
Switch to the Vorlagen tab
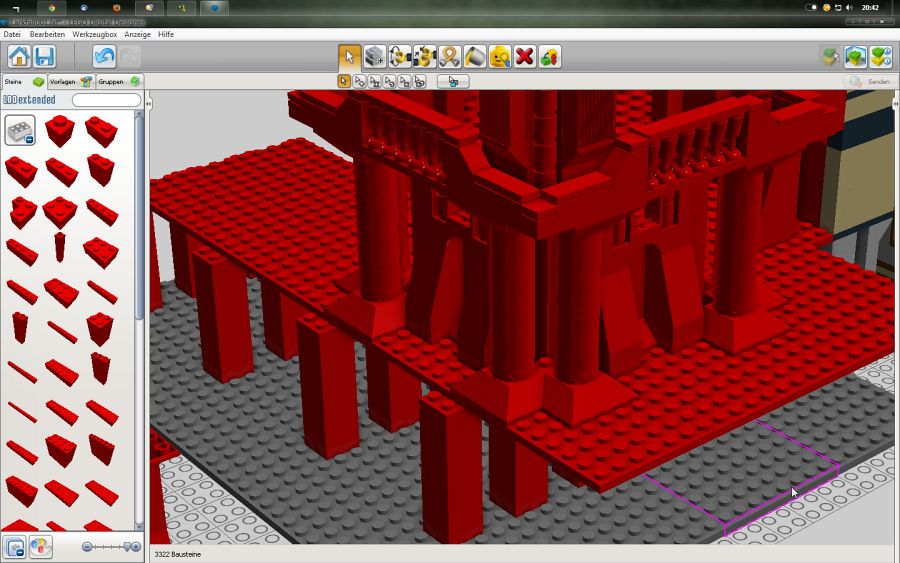(70, 81)
